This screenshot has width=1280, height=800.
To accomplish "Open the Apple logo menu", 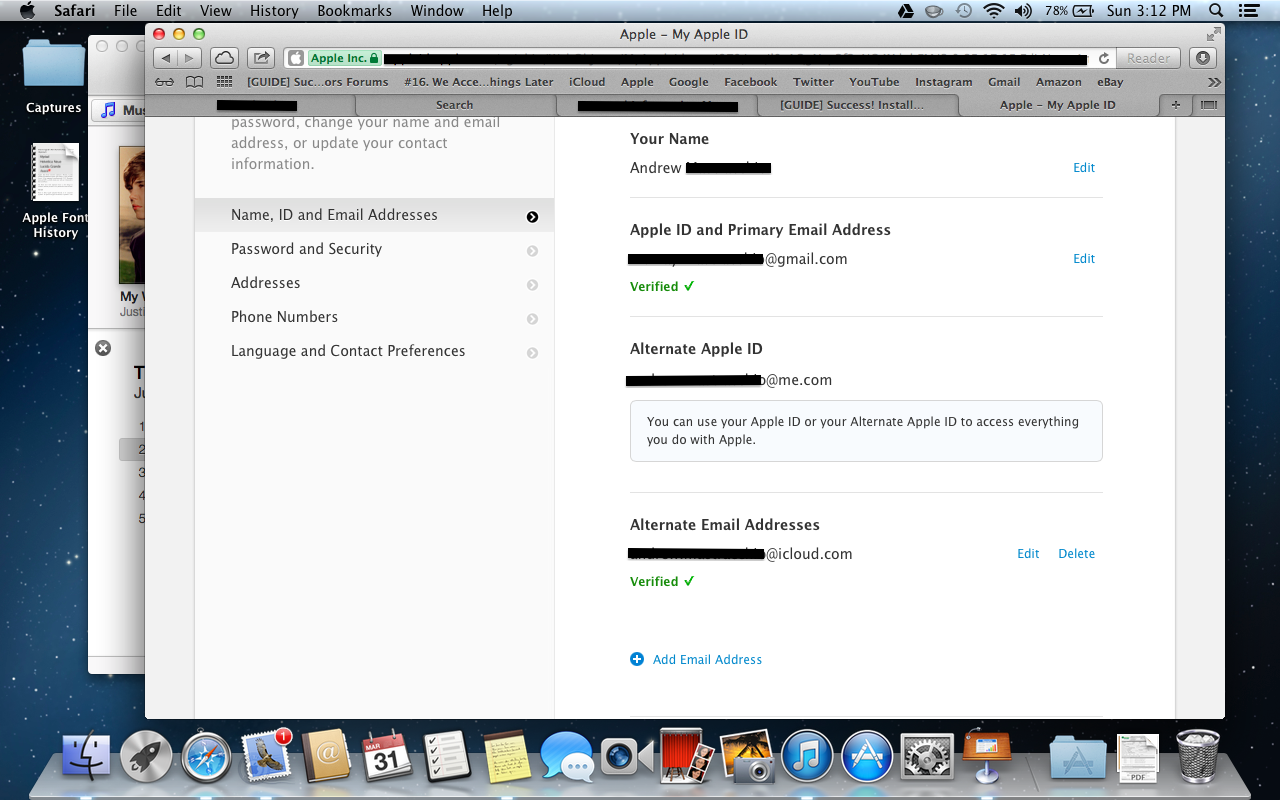I will point(27,11).
